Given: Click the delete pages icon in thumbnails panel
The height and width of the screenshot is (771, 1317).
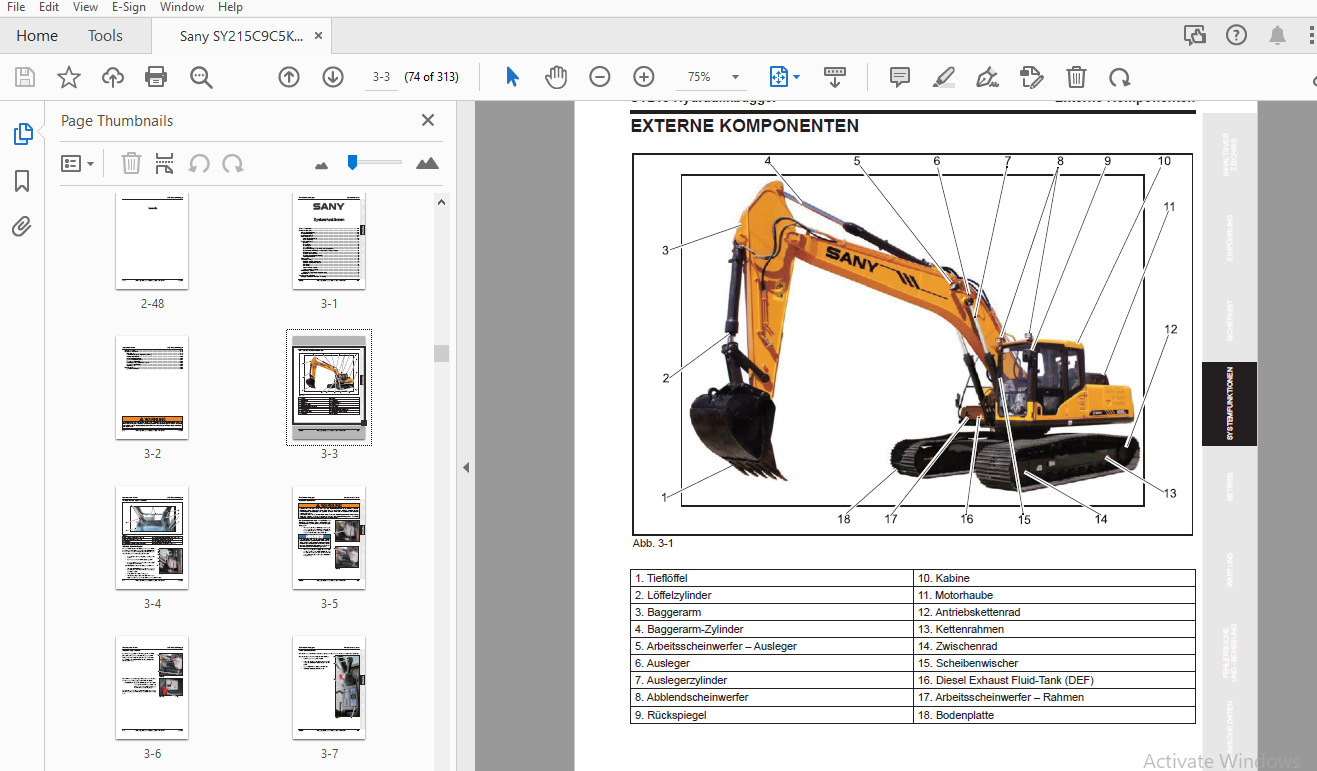Looking at the screenshot, I should pyautogui.click(x=131, y=163).
